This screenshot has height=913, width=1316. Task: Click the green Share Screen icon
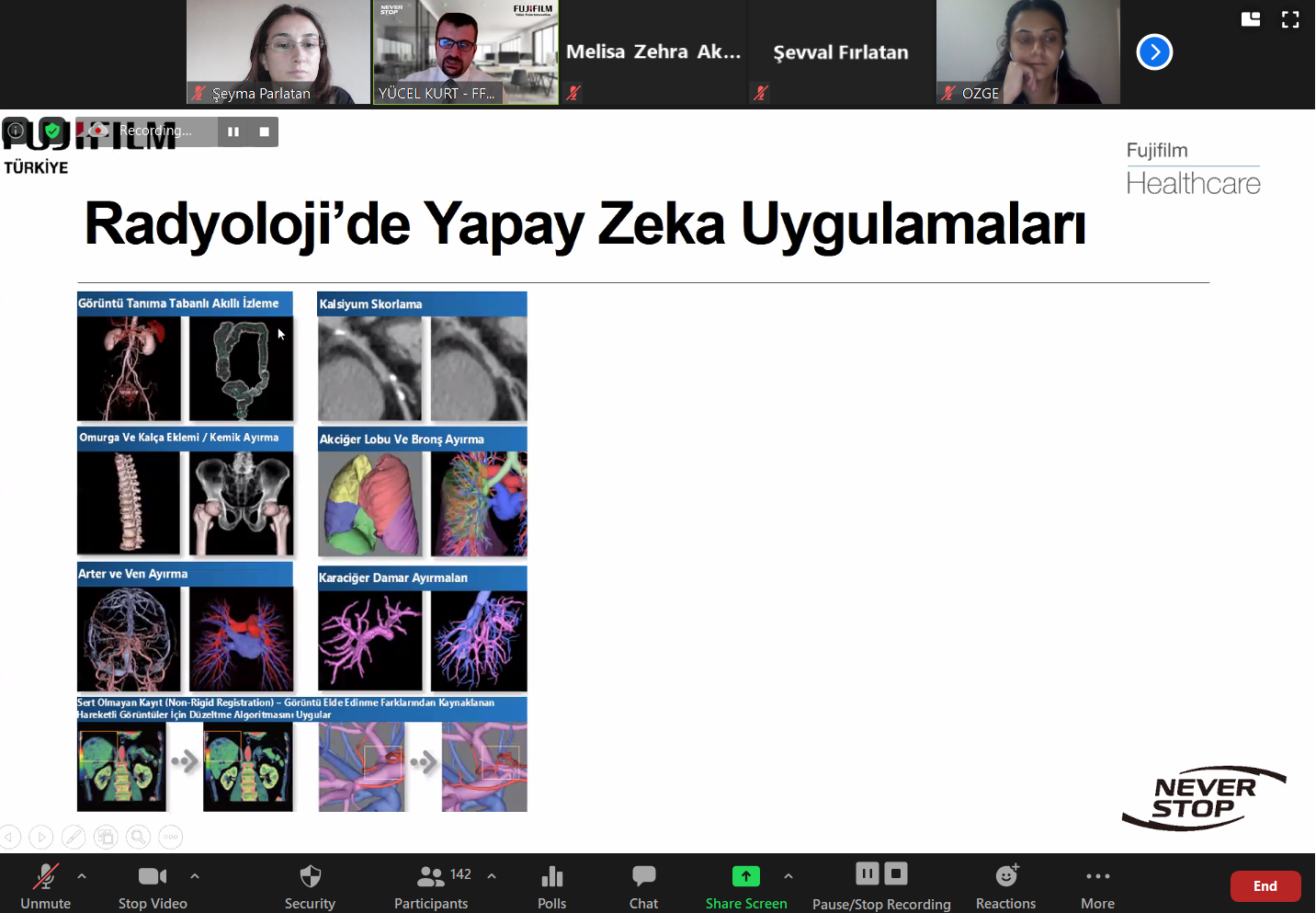pyautogui.click(x=745, y=876)
